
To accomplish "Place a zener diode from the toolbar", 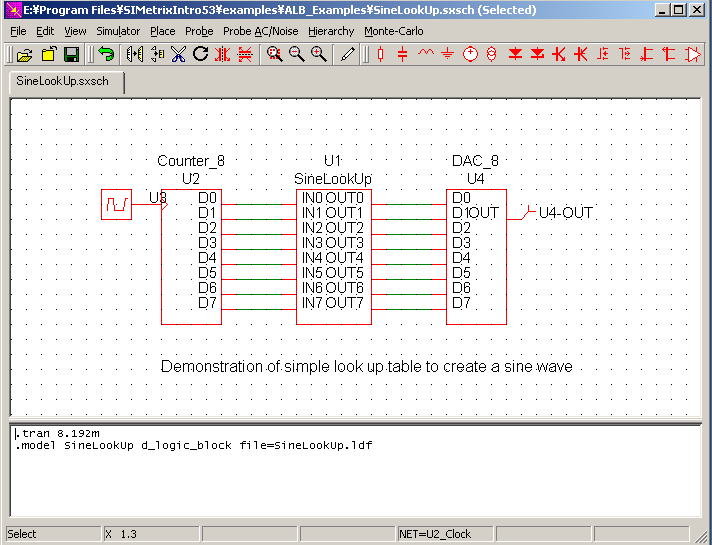I will click(537, 54).
